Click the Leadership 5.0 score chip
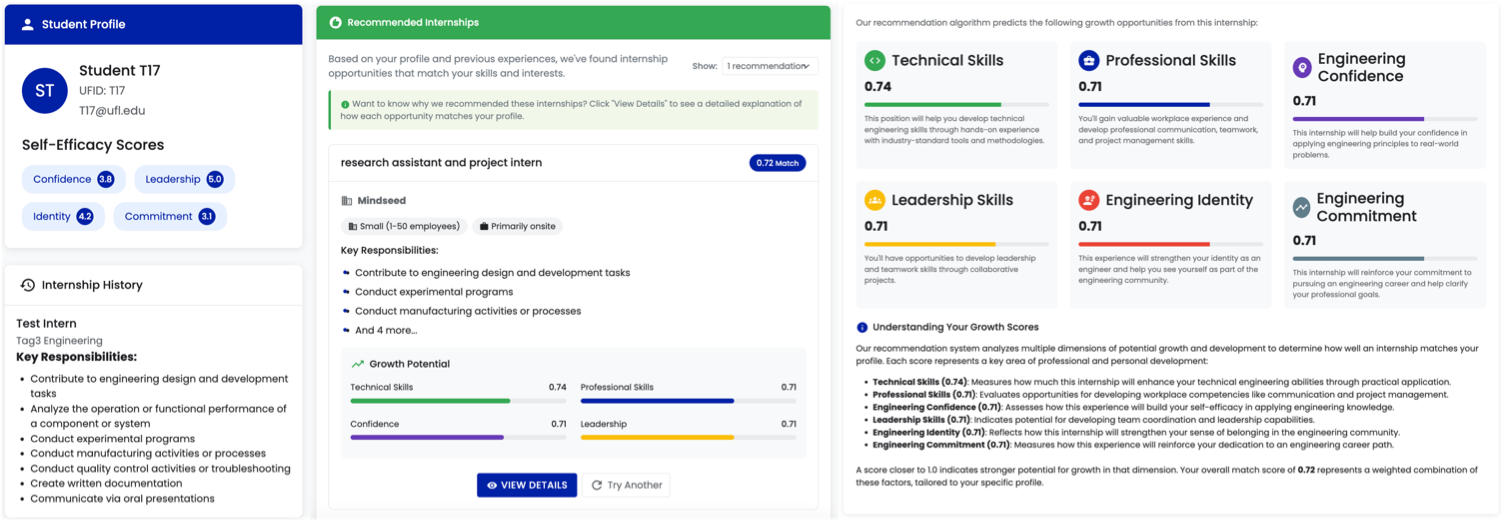The height and width of the screenshot is (532, 1504). tap(185, 179)
